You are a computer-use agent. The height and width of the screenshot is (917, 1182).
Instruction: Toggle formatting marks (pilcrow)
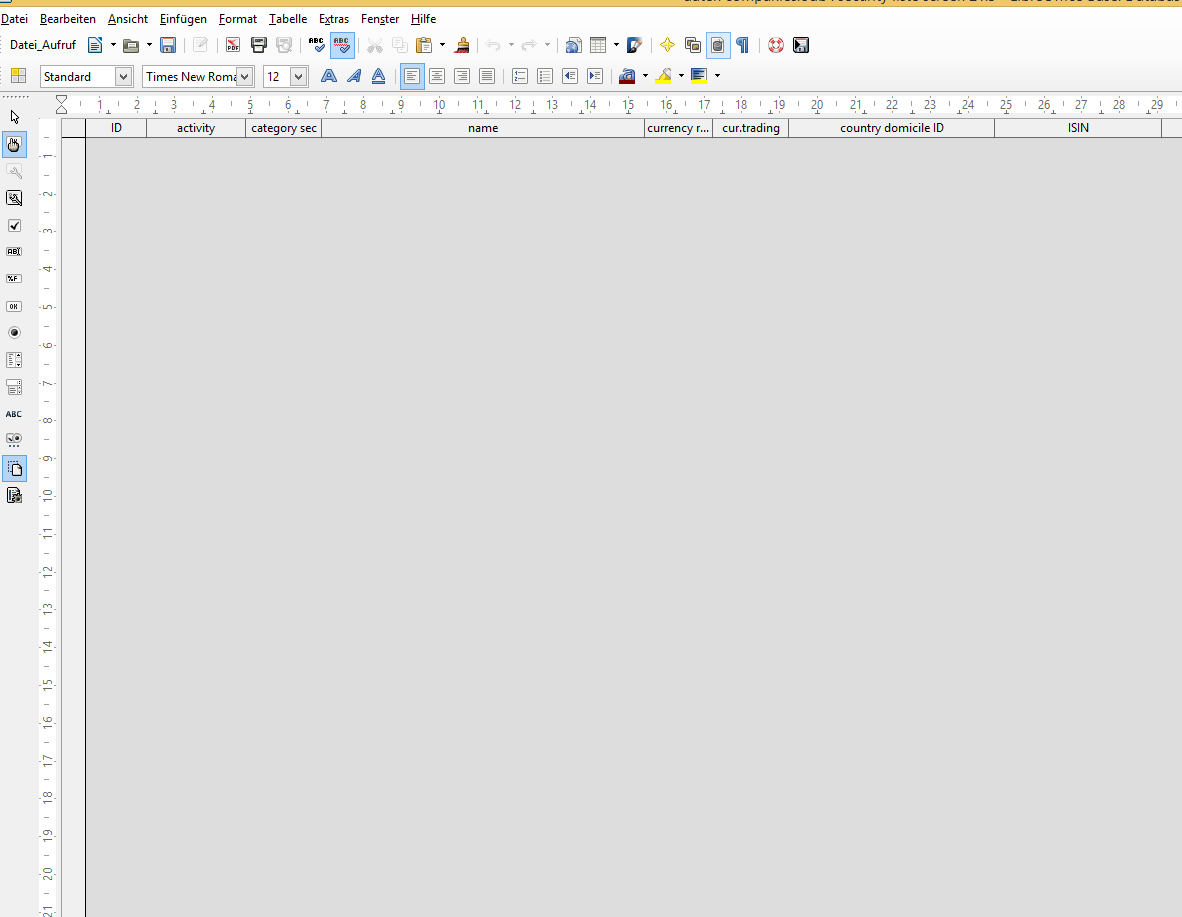click(x=743, y=45)
